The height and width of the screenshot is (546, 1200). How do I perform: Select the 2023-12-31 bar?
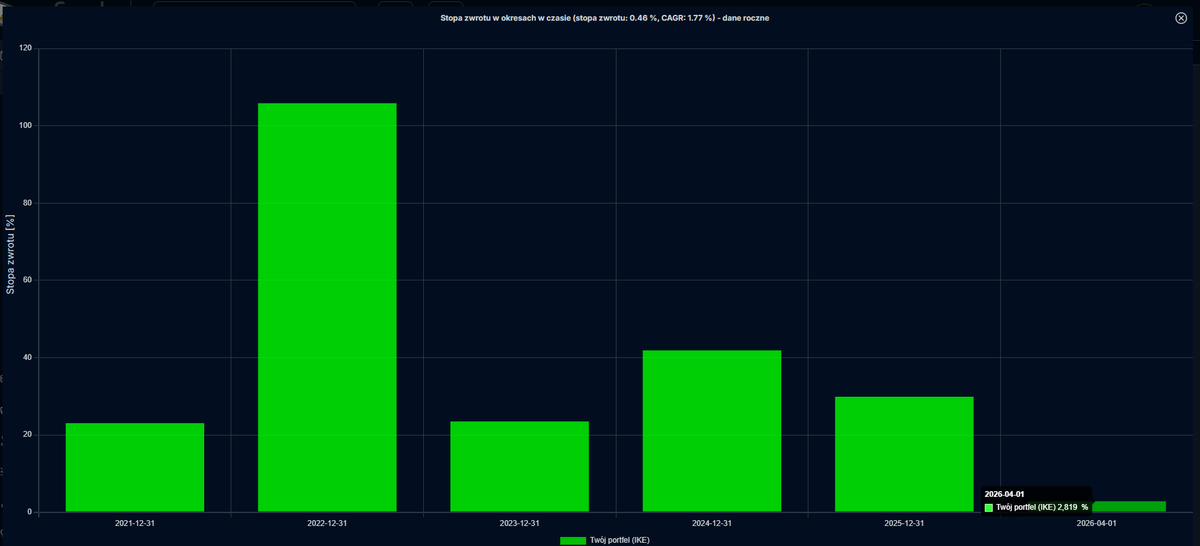point(520,467)
